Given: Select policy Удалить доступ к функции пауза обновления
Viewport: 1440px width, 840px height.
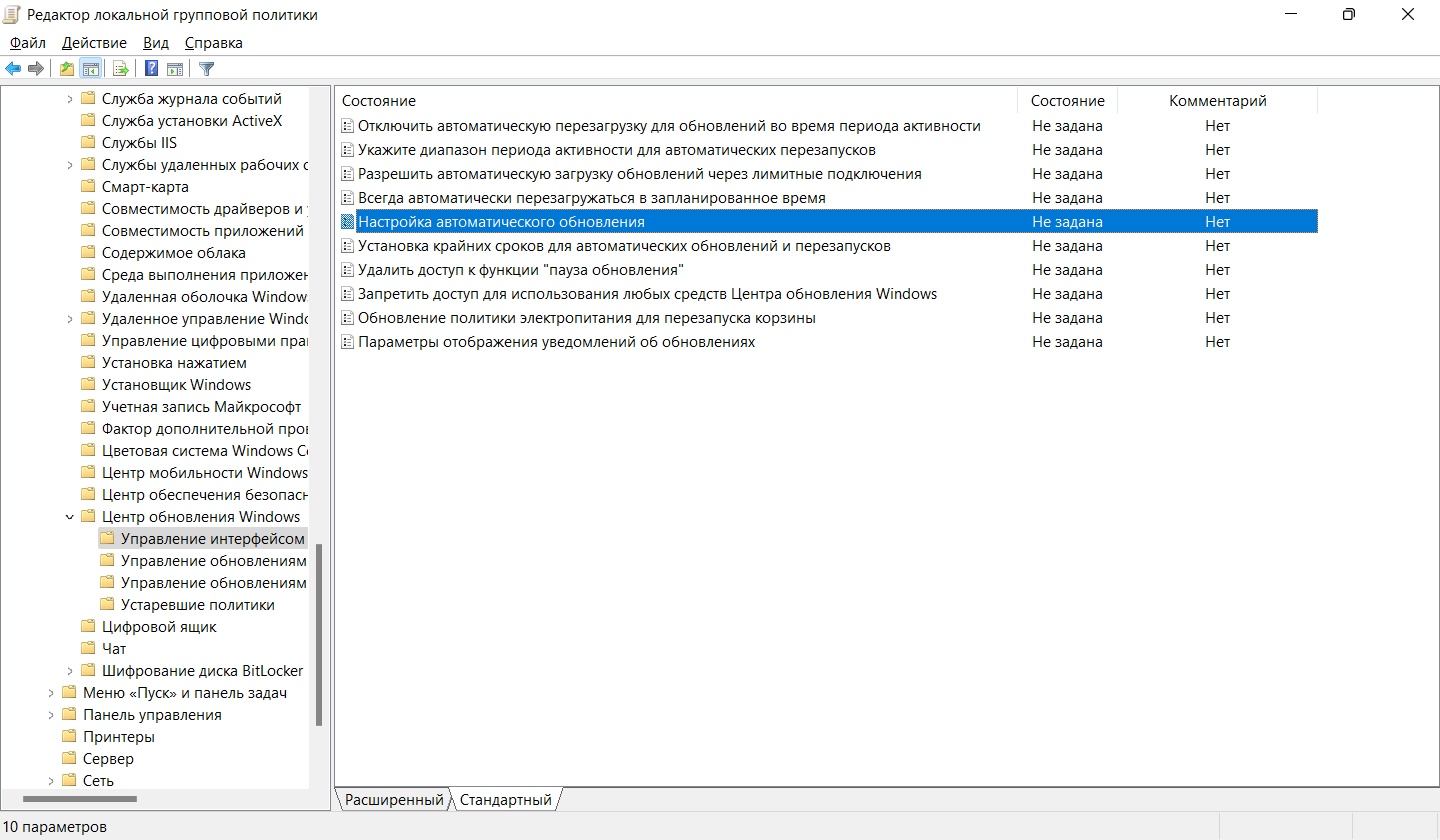Looking at the screenshot, I should coord(520,270).
